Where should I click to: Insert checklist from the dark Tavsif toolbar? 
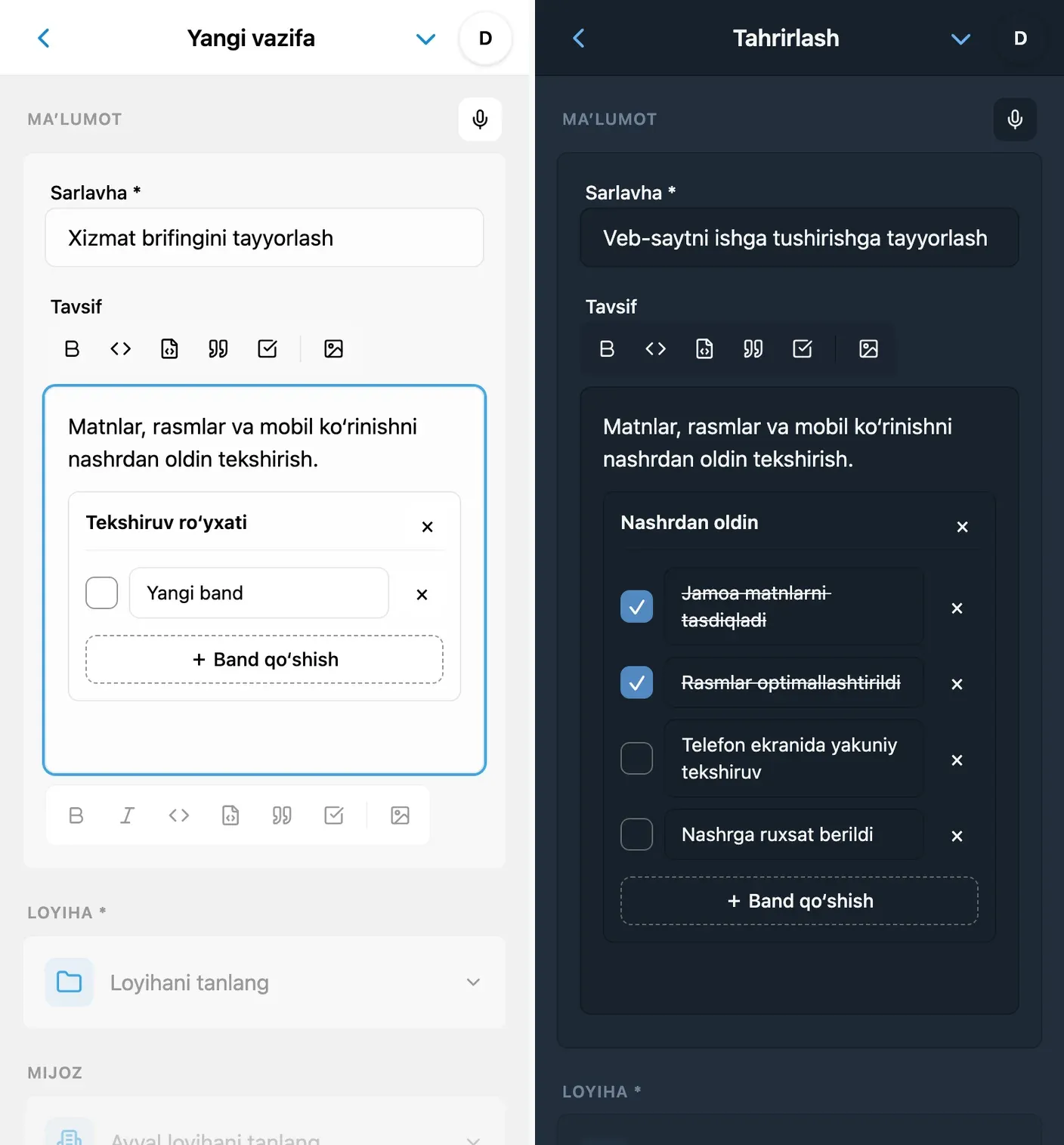[803, 349]
